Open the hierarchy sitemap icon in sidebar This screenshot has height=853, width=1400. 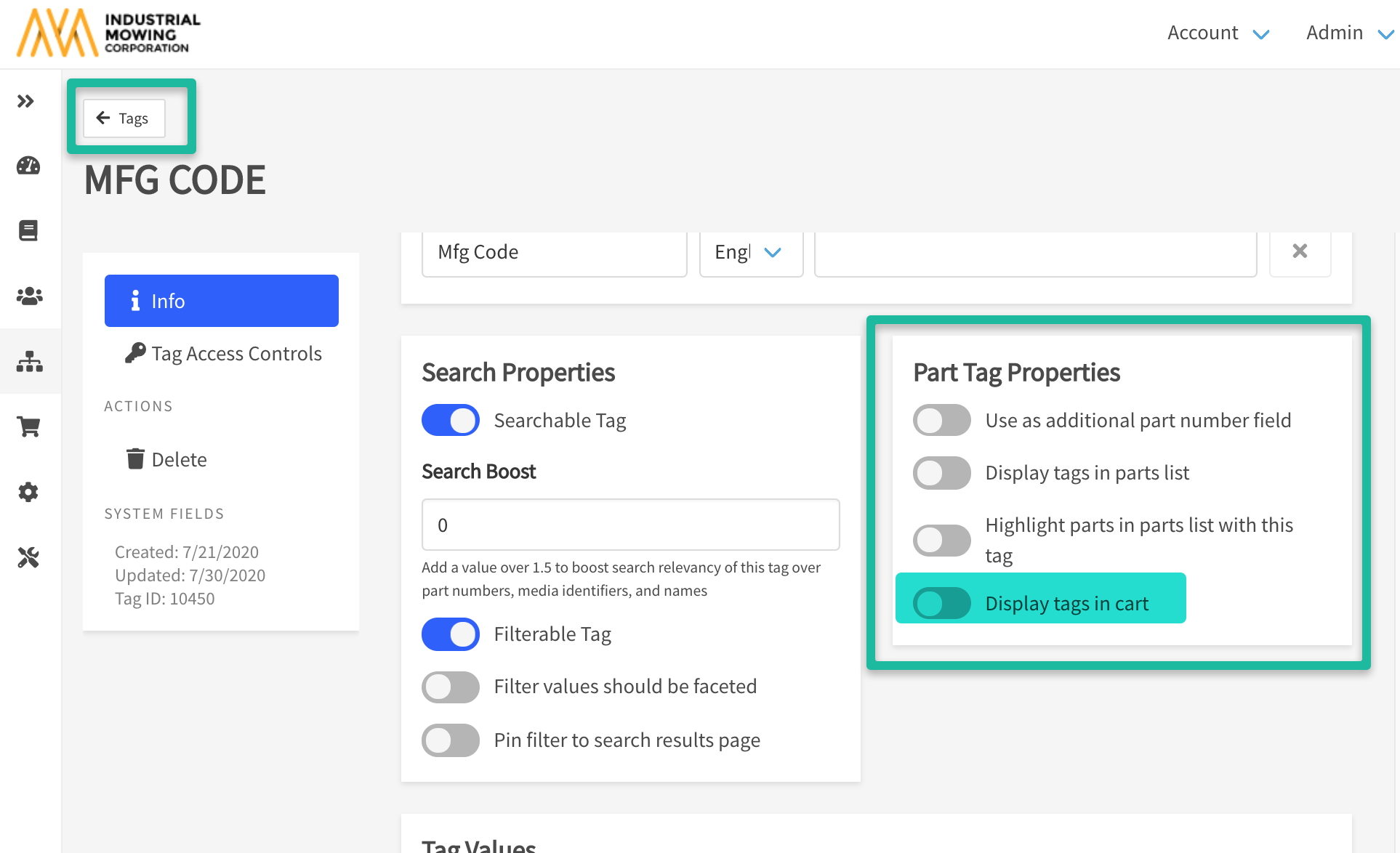pyautogui.click(x=29, y=361)
